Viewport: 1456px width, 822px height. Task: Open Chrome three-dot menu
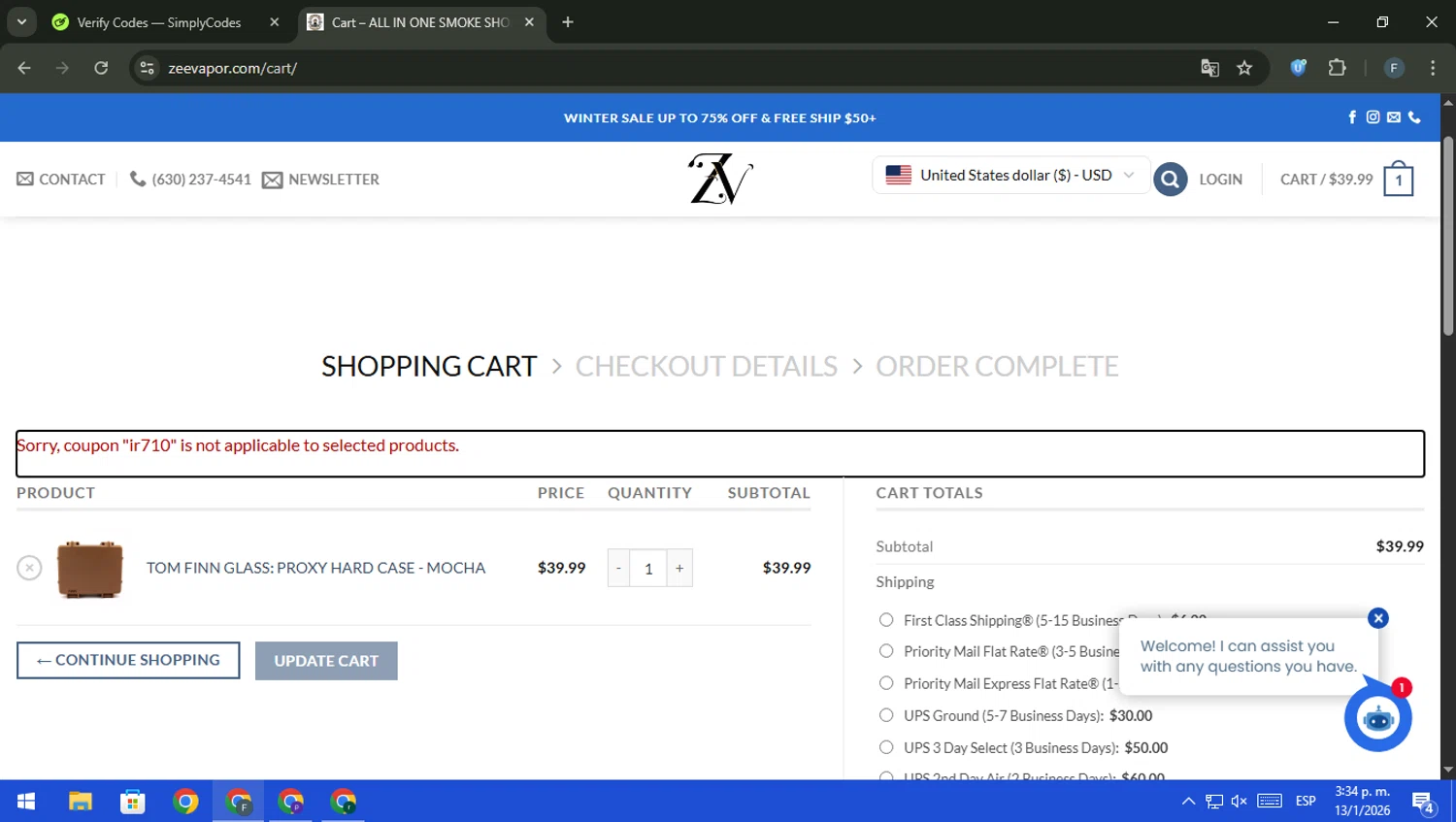[1433, 68]
